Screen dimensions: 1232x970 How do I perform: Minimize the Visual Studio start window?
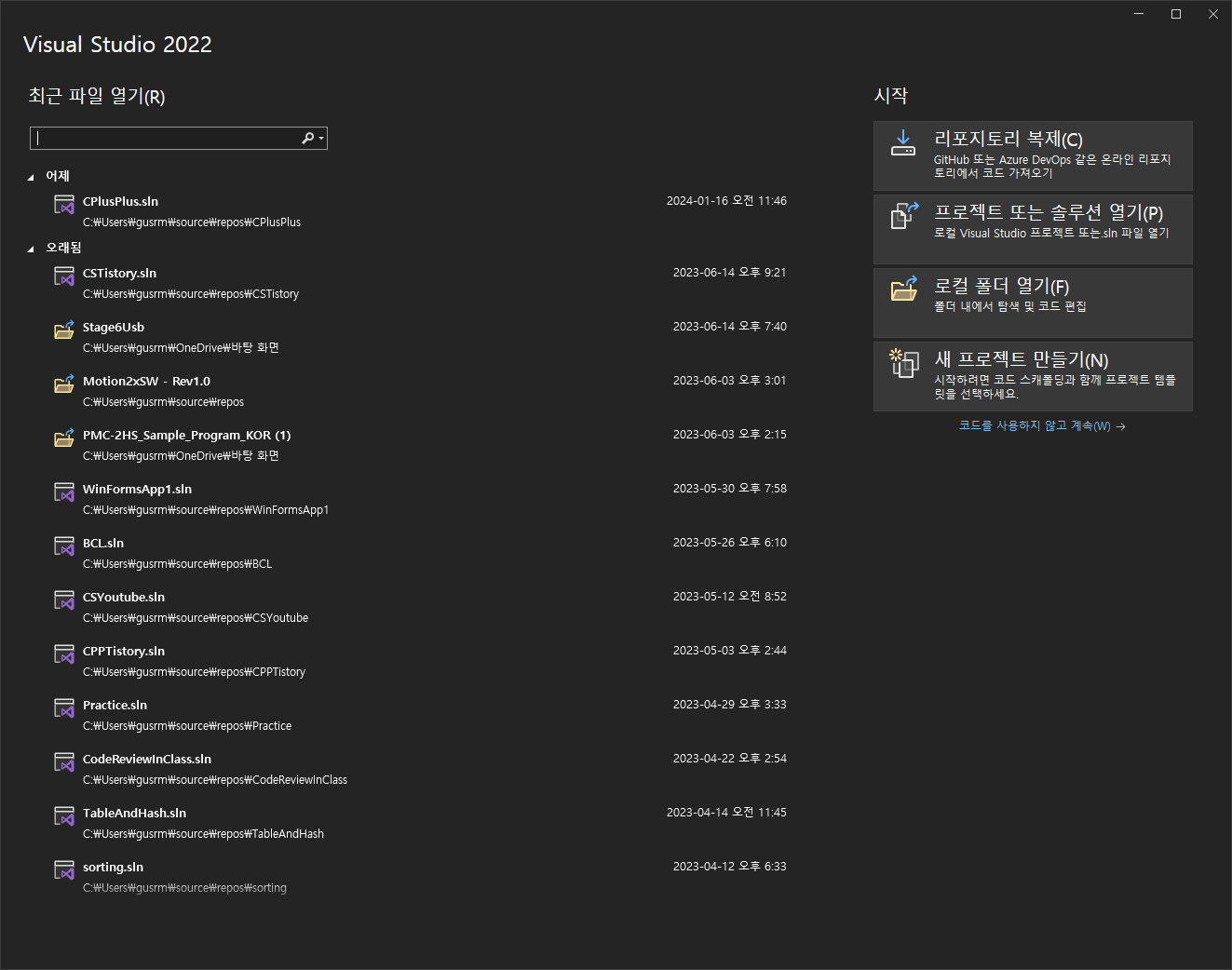click(x=1139, y=14)
